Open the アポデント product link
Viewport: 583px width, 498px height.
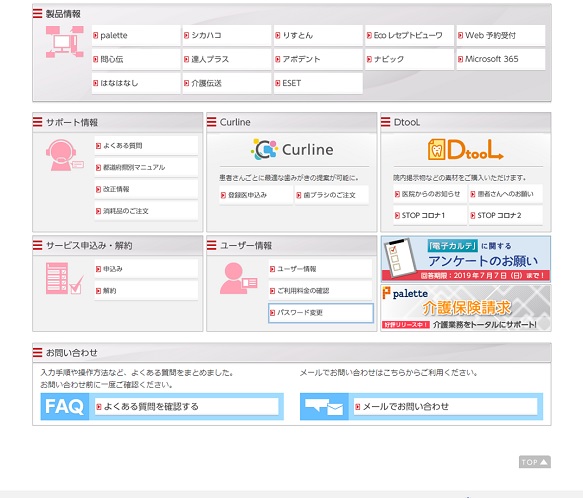(318, 59)
